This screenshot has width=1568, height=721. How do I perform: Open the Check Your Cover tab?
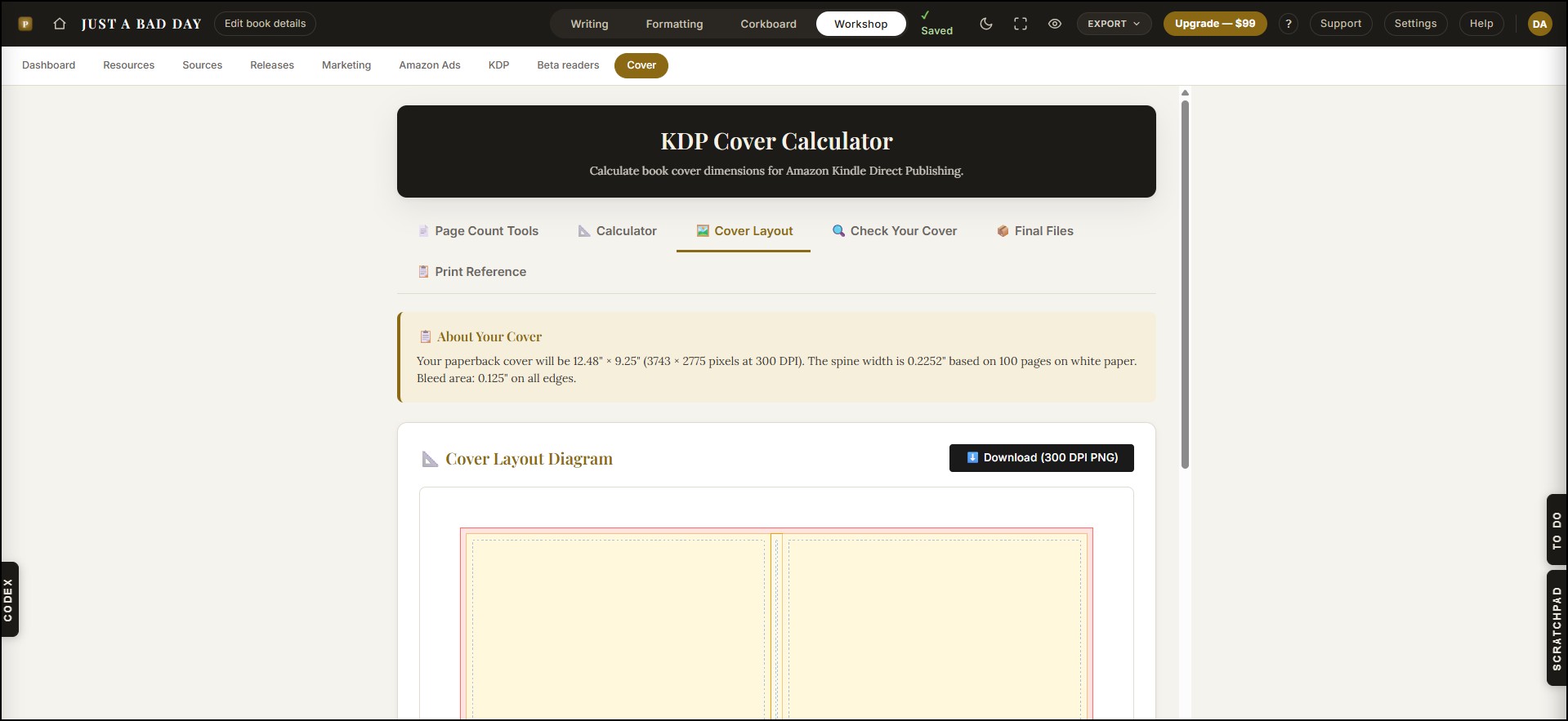(894, 231)
